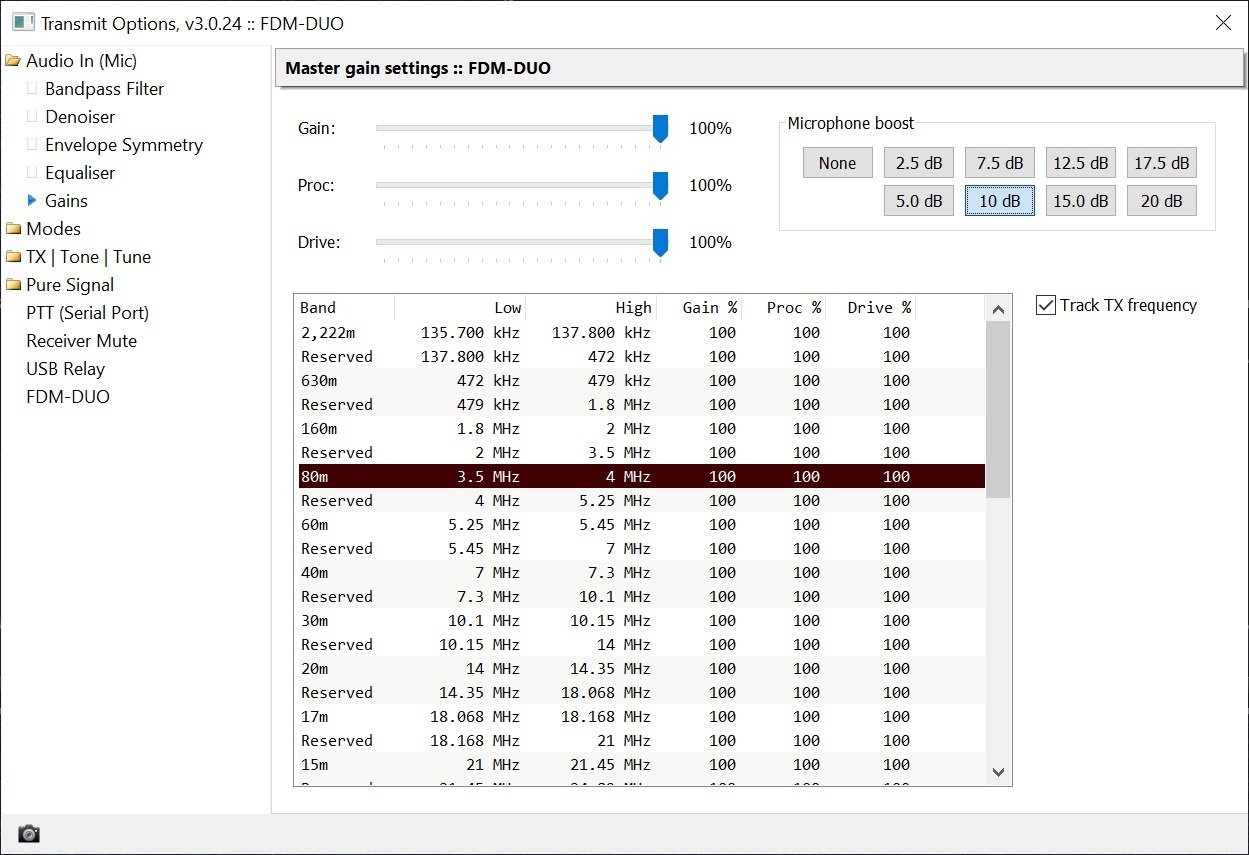This screenshot has width=1249, height=855.
Task: Open the FDM-DUO settings entry
Action: click(x=68, y=397)
